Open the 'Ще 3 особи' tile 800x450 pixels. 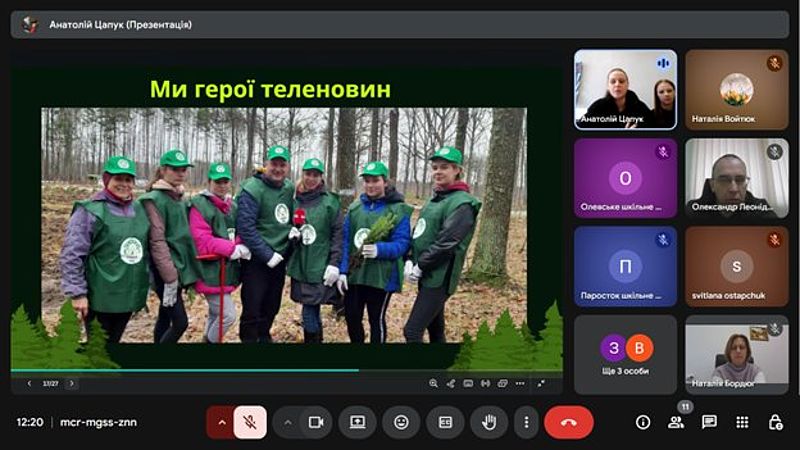pos(625,354)
